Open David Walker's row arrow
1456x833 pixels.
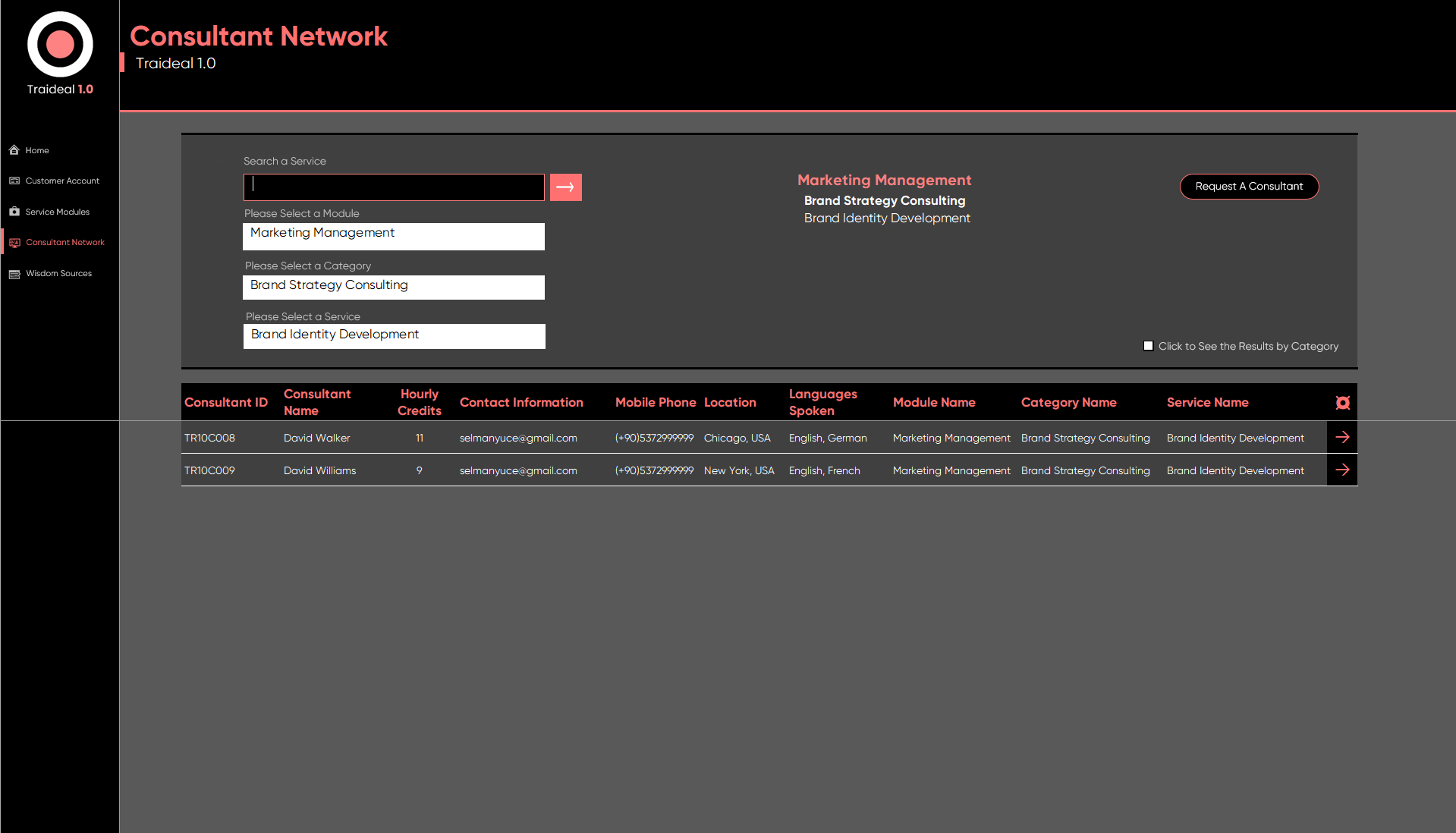click(x=1341, y=438)
